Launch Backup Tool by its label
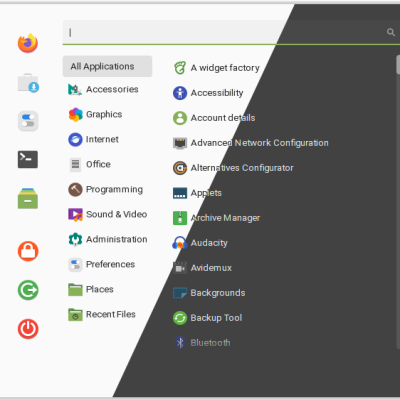The width and height of the screenshot is (400, 400). pyautogui.click(x=216, y=318)
